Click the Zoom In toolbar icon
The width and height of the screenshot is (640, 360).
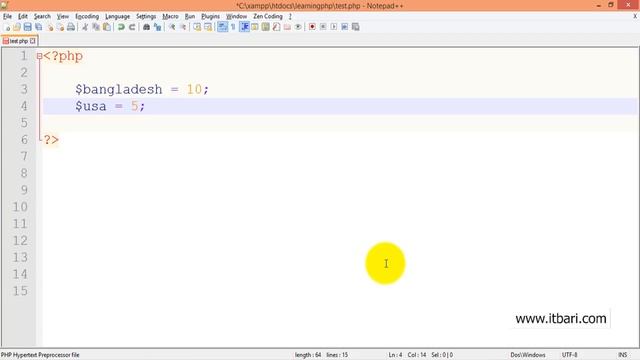click(172, 27)
